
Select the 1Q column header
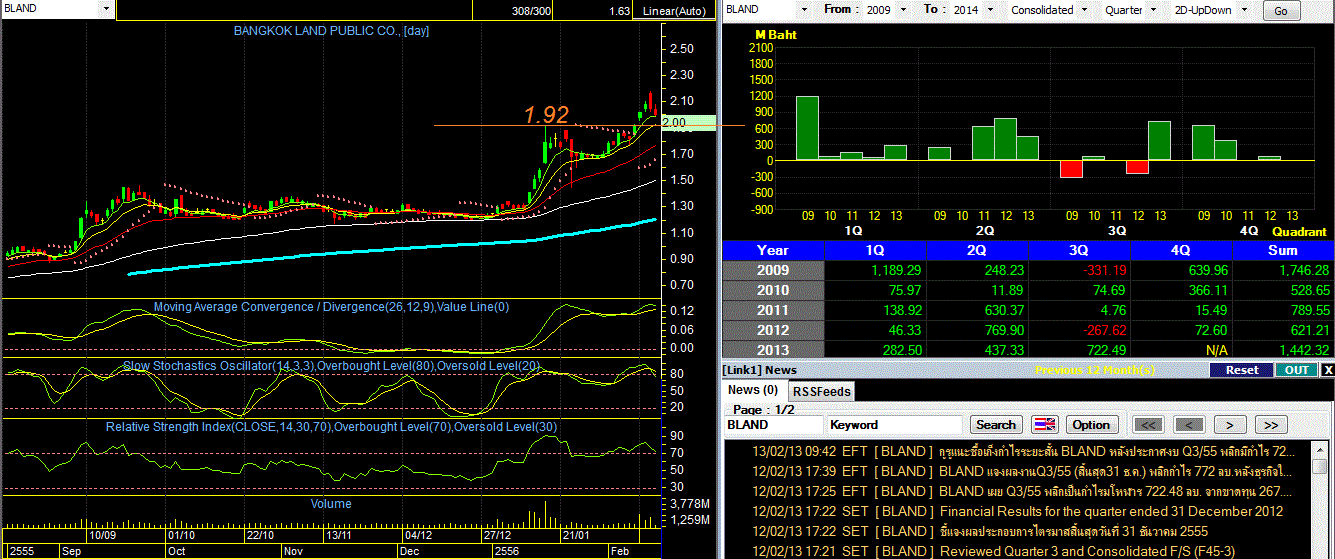point(874,250)
